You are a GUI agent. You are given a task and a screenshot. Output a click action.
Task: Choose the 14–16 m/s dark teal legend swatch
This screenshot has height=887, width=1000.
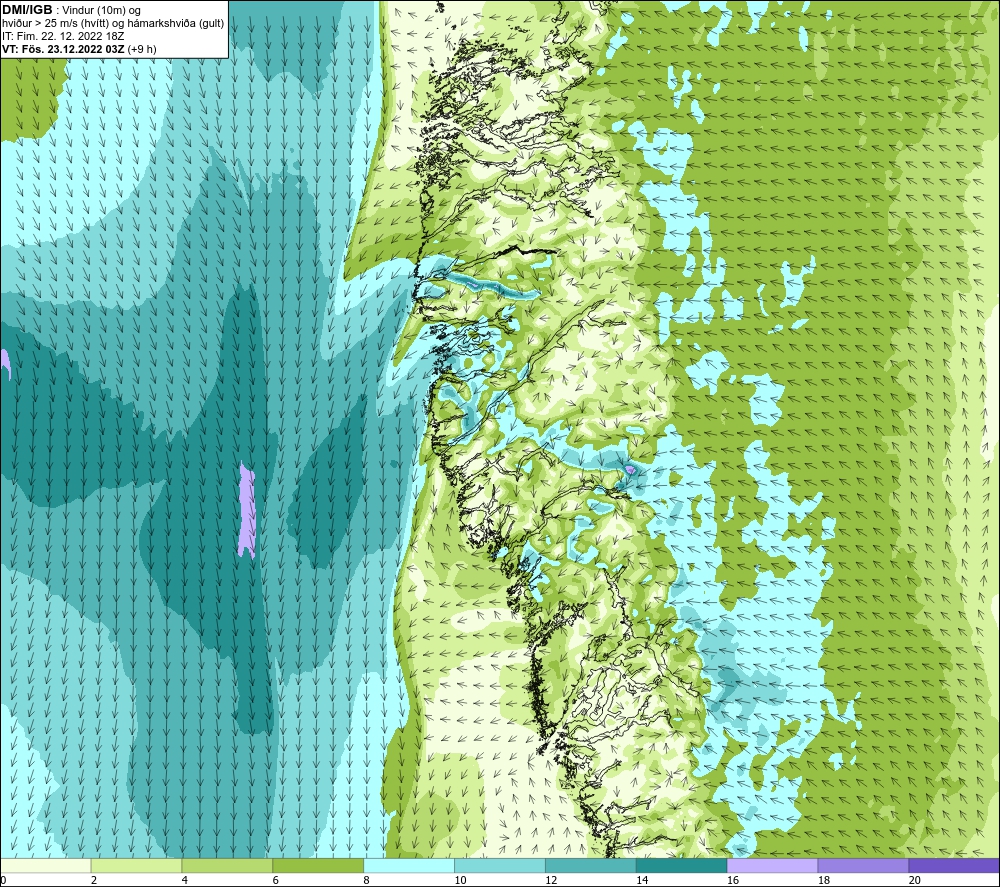pyautogui.click(x=682, y=865)
